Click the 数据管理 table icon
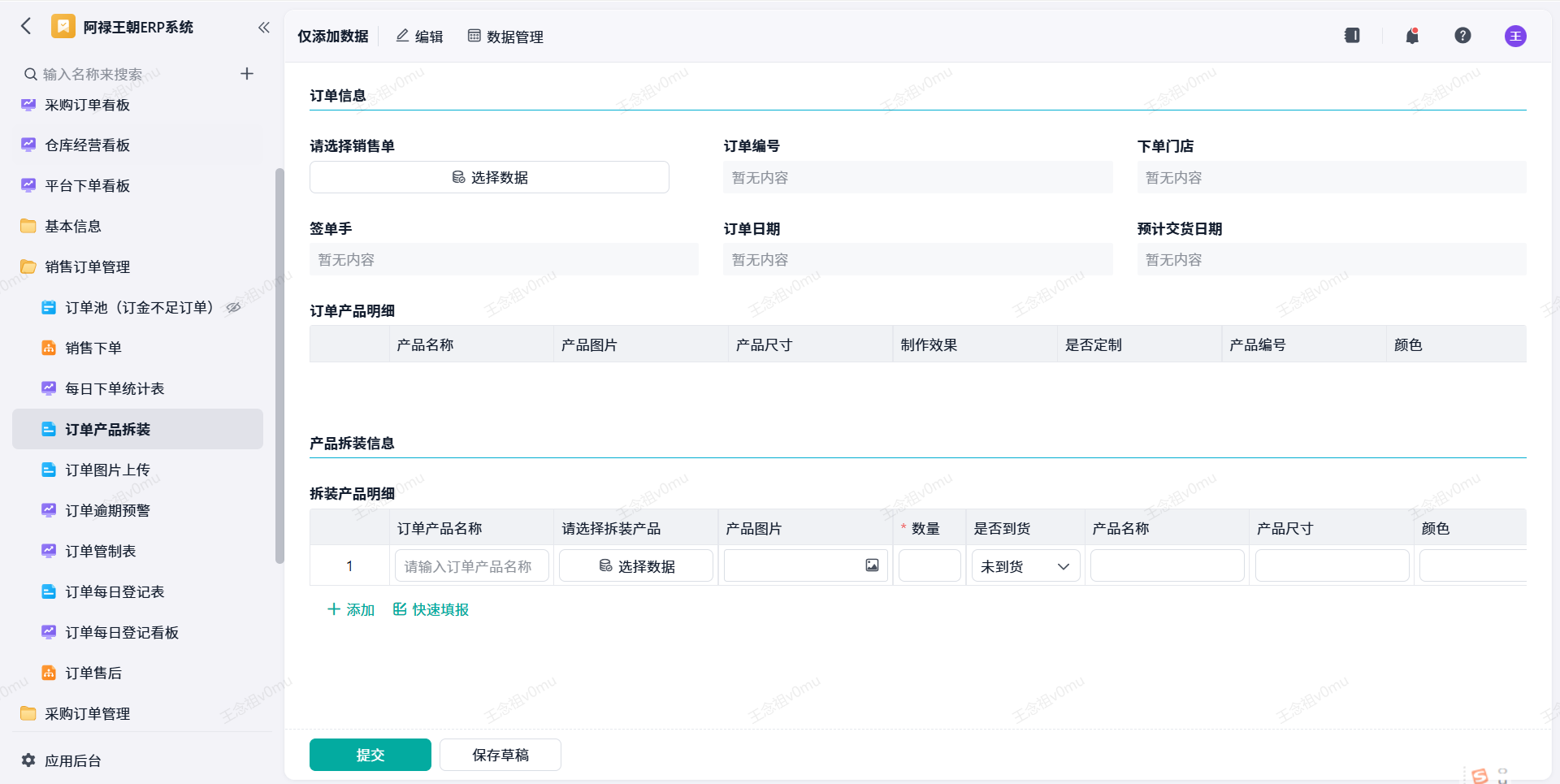 coord(474,36)
